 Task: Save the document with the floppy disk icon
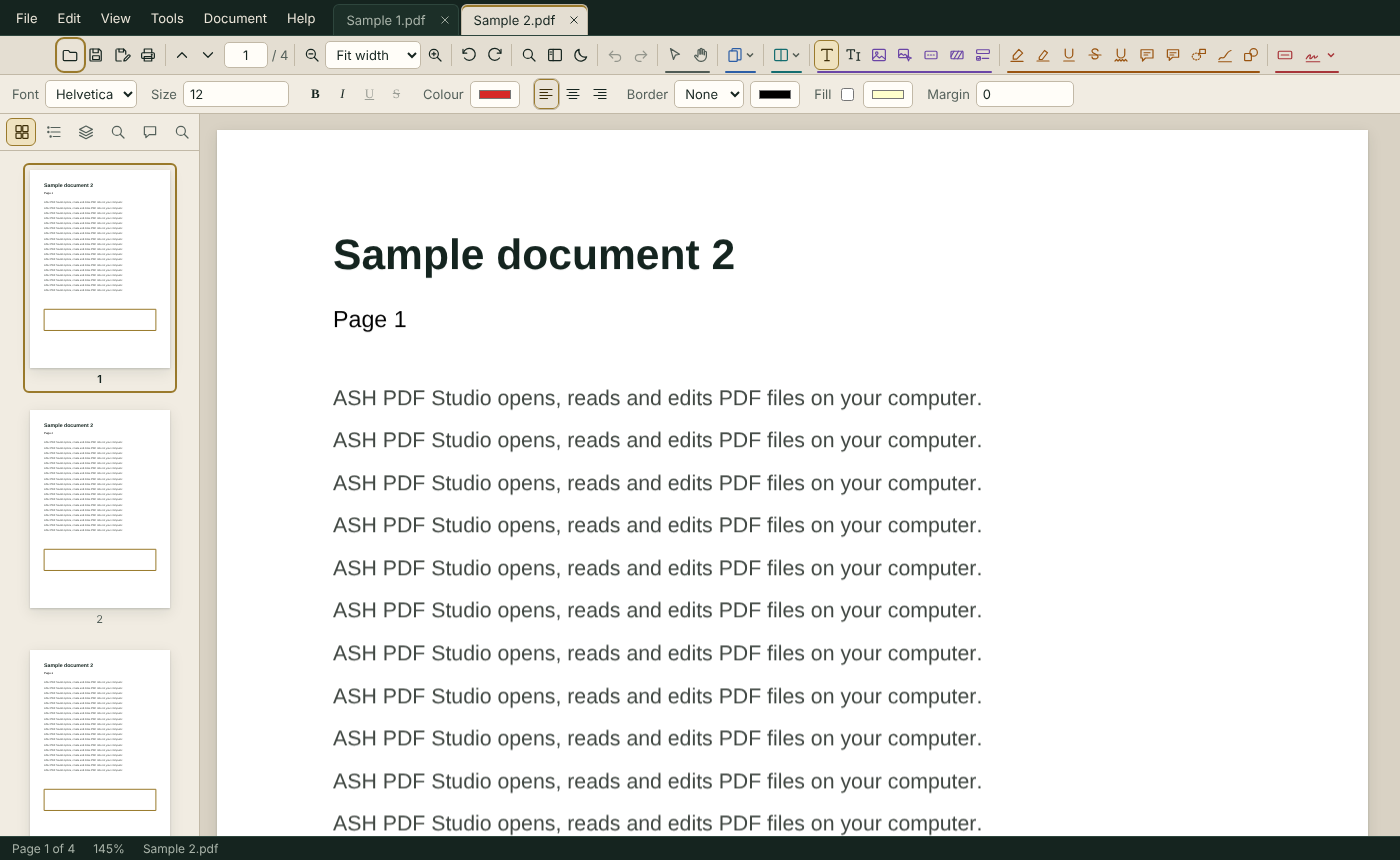(96, 55)
